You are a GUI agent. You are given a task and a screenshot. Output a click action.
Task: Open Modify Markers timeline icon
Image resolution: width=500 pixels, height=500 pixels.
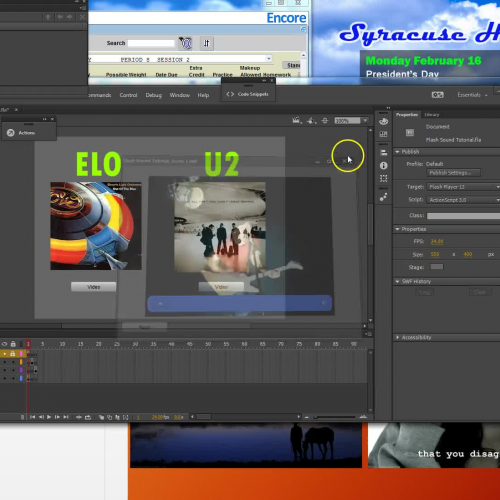pyautogui.click(x=126, y=417)
